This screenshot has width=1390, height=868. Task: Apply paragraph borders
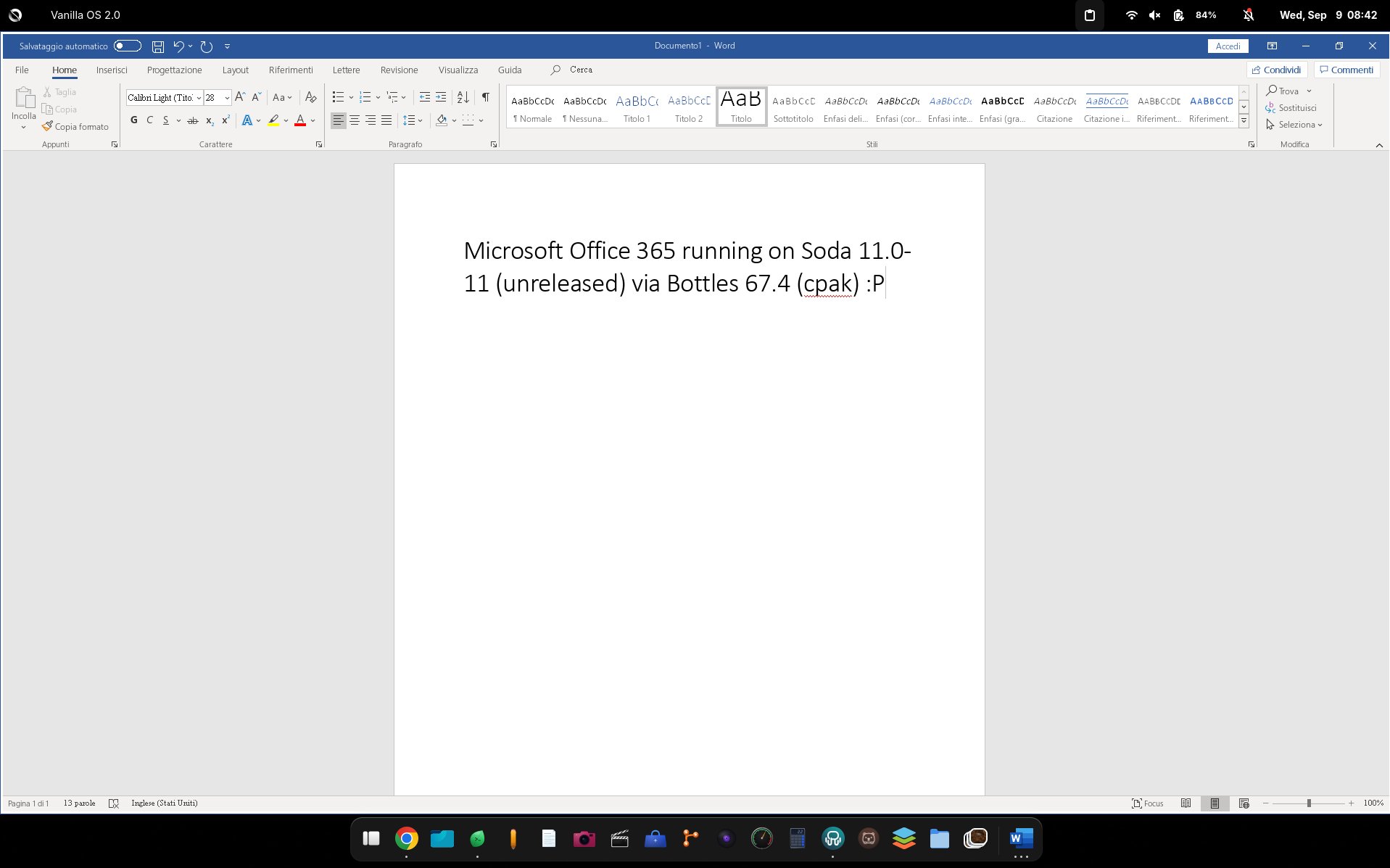[x=468, y=120]
